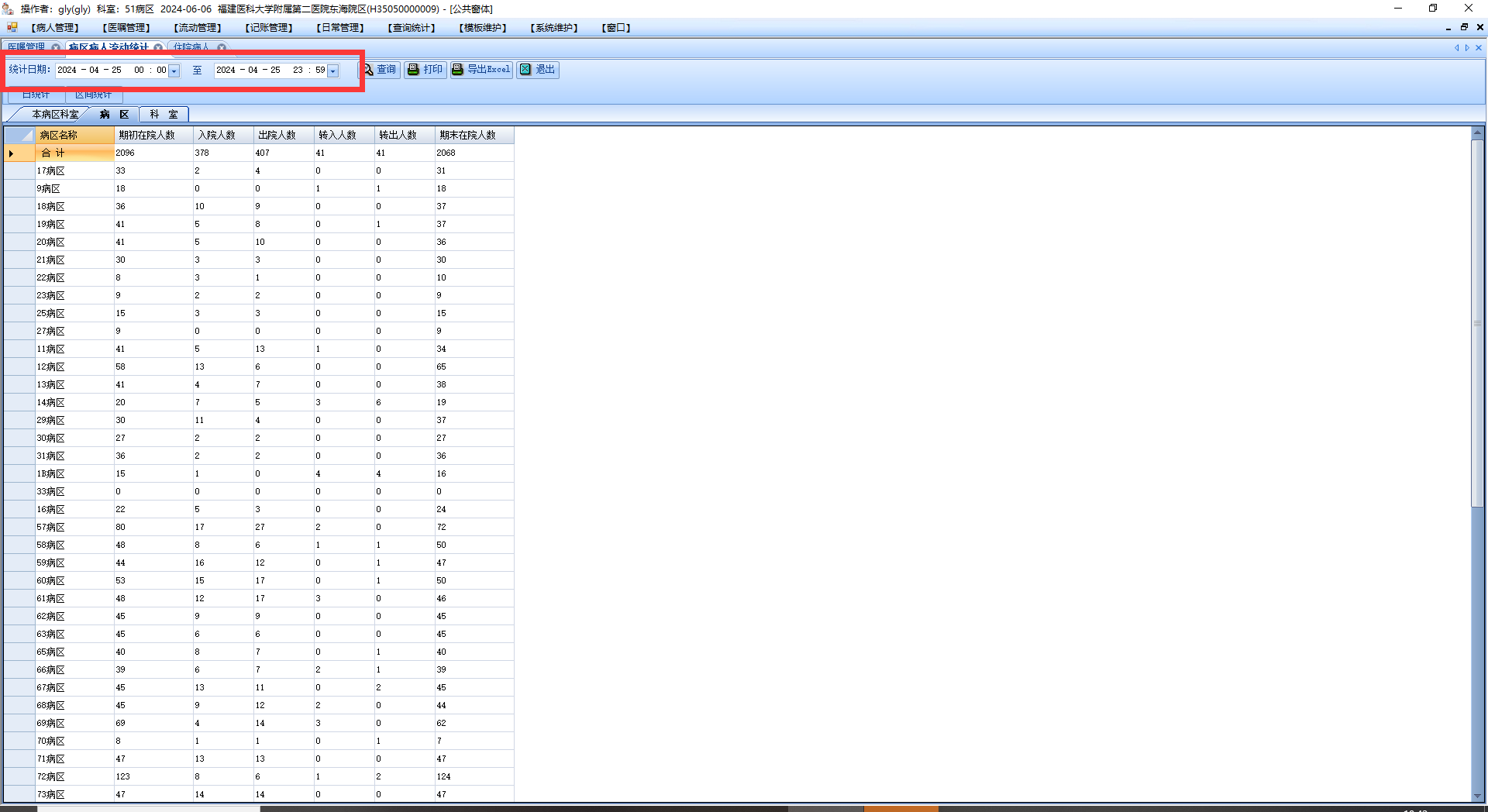1488x812 pixels.
Task: Click the 入院人数 column header
Action: [224, 135]
